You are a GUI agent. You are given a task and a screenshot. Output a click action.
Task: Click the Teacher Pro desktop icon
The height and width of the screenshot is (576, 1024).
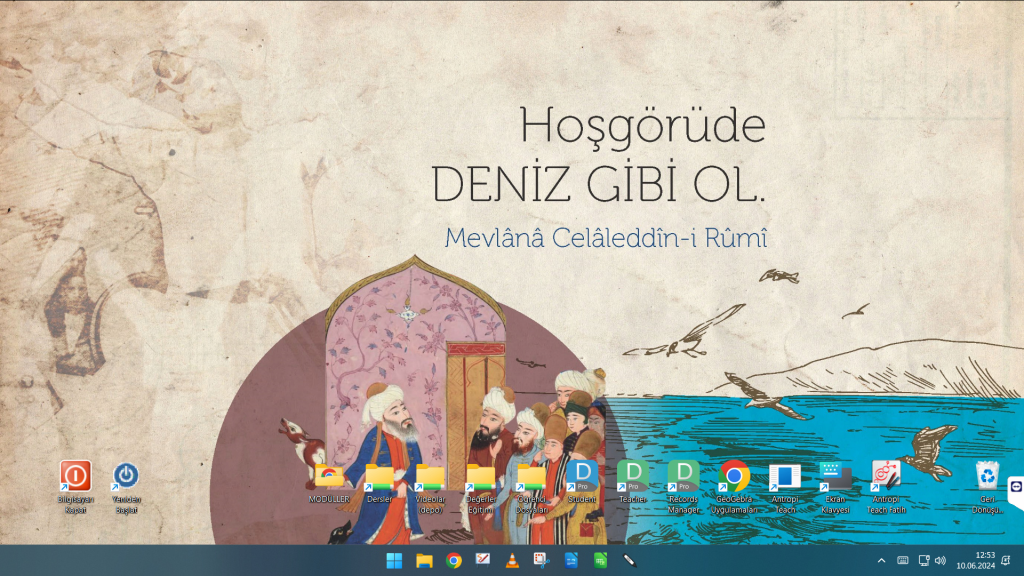click(632, 474)
